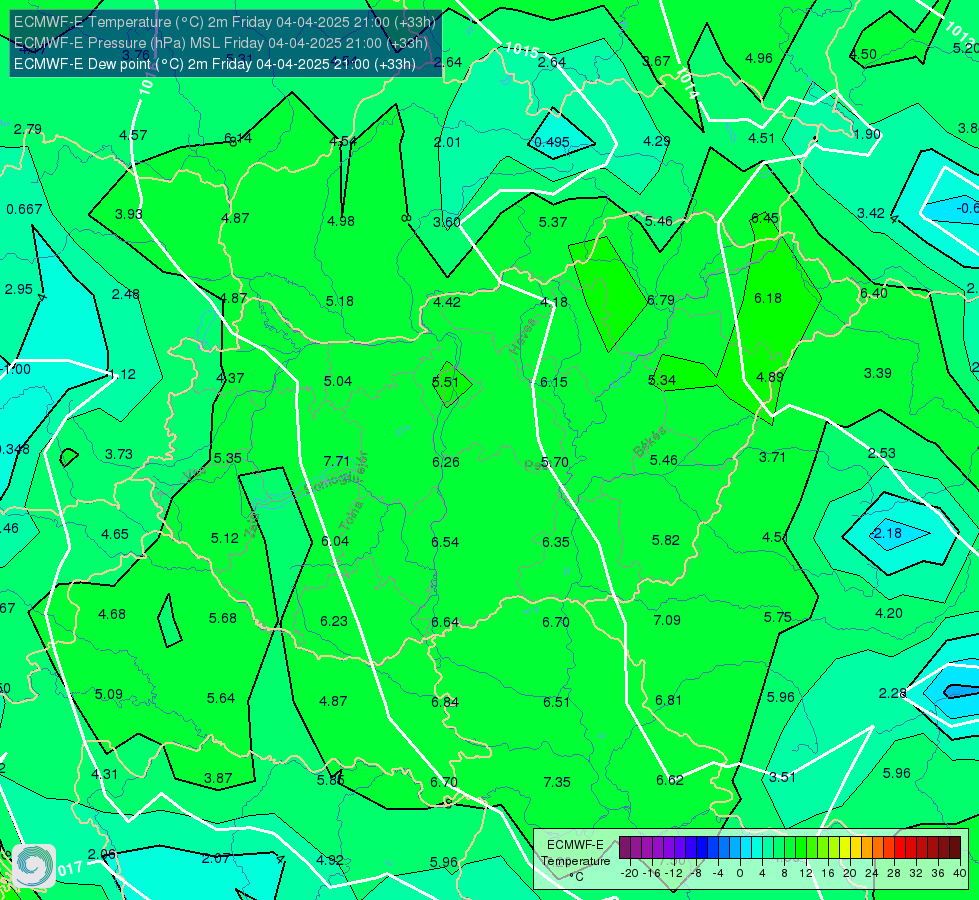This screenshot has width=979, height=900.
Task: Click the 0.667 temperature value
Action: point(24,209)
